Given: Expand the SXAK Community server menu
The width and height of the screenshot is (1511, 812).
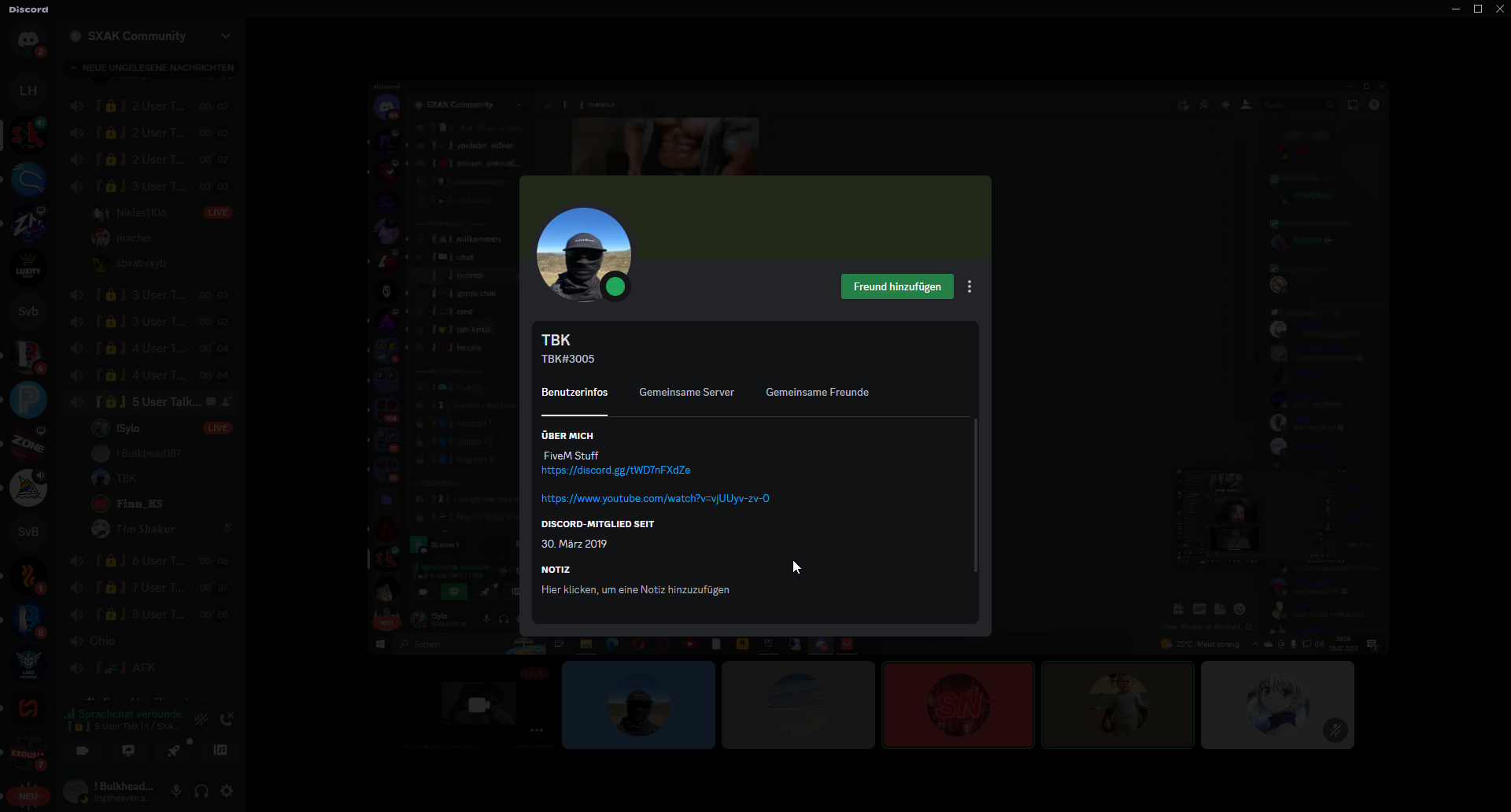Looking at the screenshot, I should coord(226,36).
